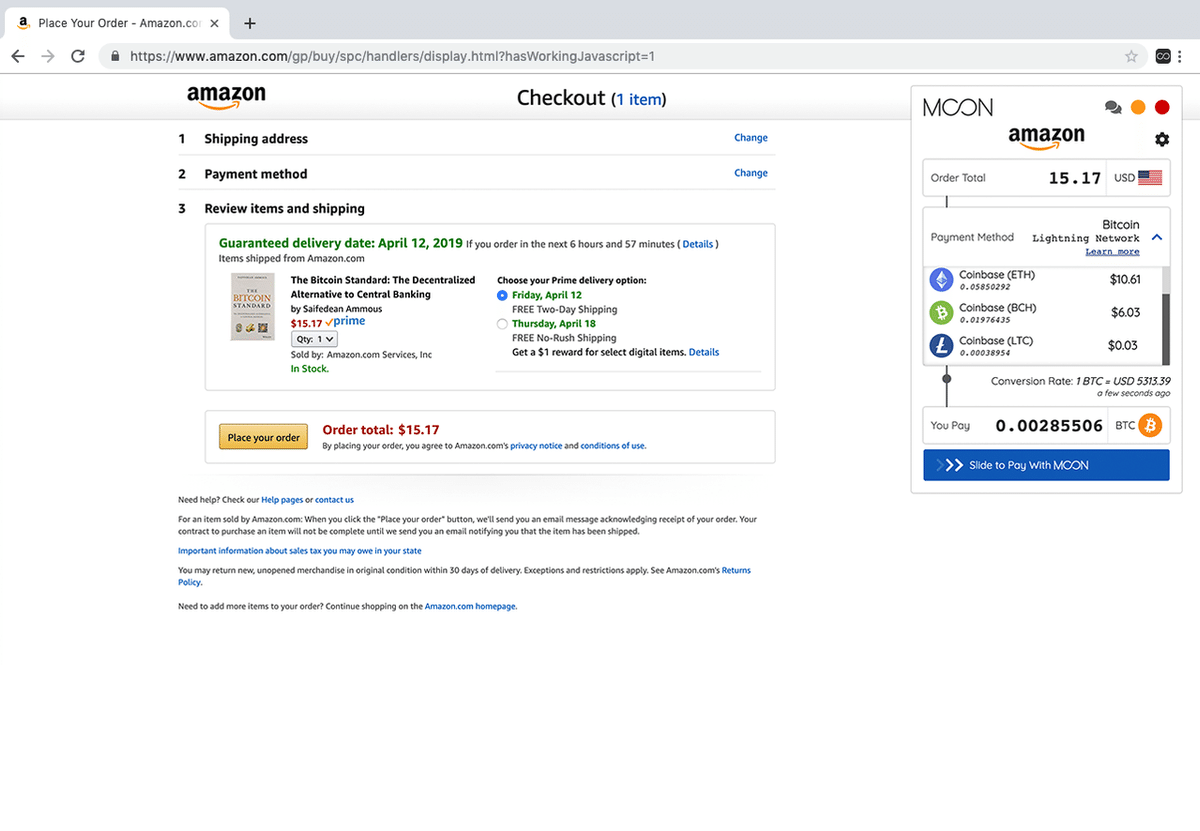This screenshot has height=831, width=1200.
Task: Click the MOON extension icon in browser toolbar
Action: (1163, 56)
